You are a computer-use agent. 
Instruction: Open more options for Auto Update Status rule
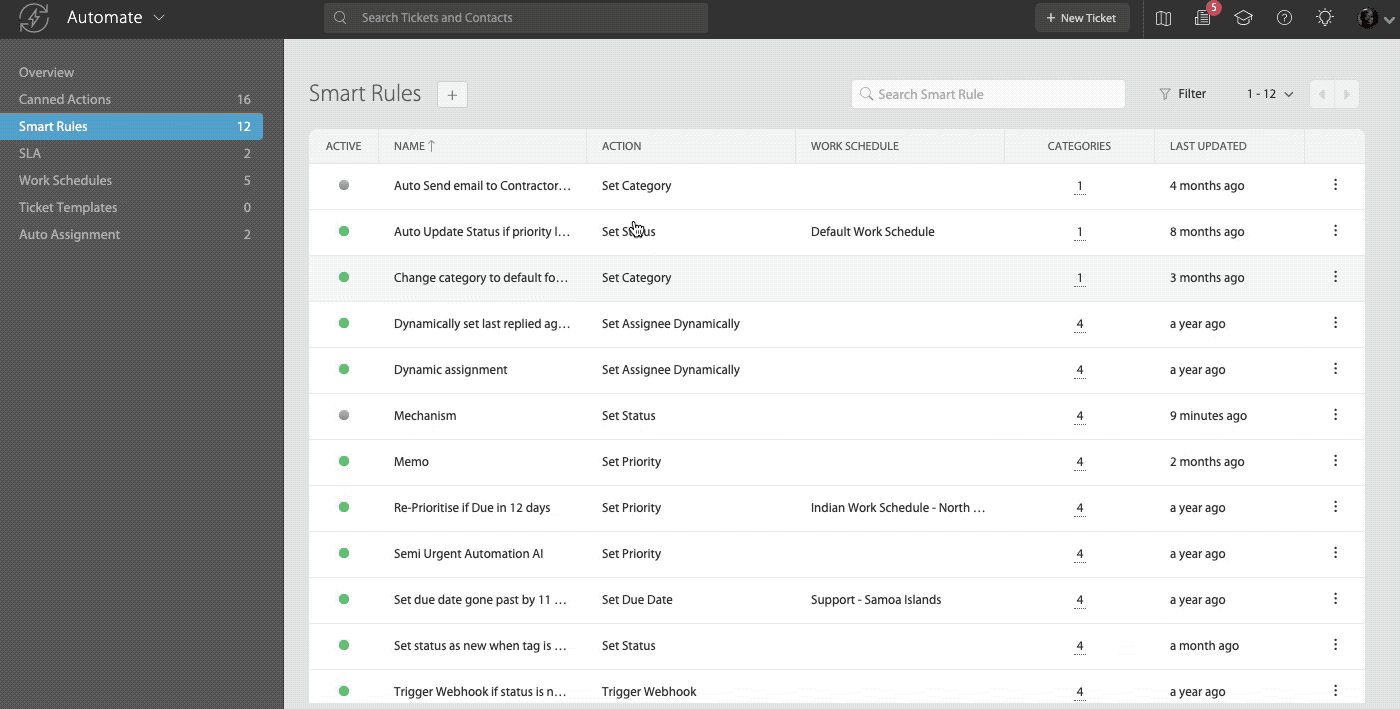(x=1335, y=231)
